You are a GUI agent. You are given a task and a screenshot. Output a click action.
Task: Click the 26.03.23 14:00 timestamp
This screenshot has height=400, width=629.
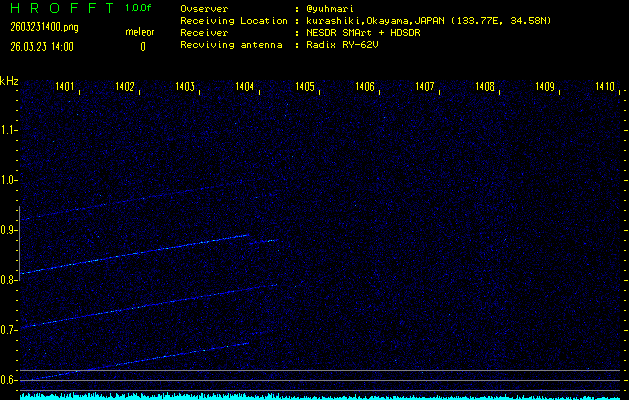41,46
